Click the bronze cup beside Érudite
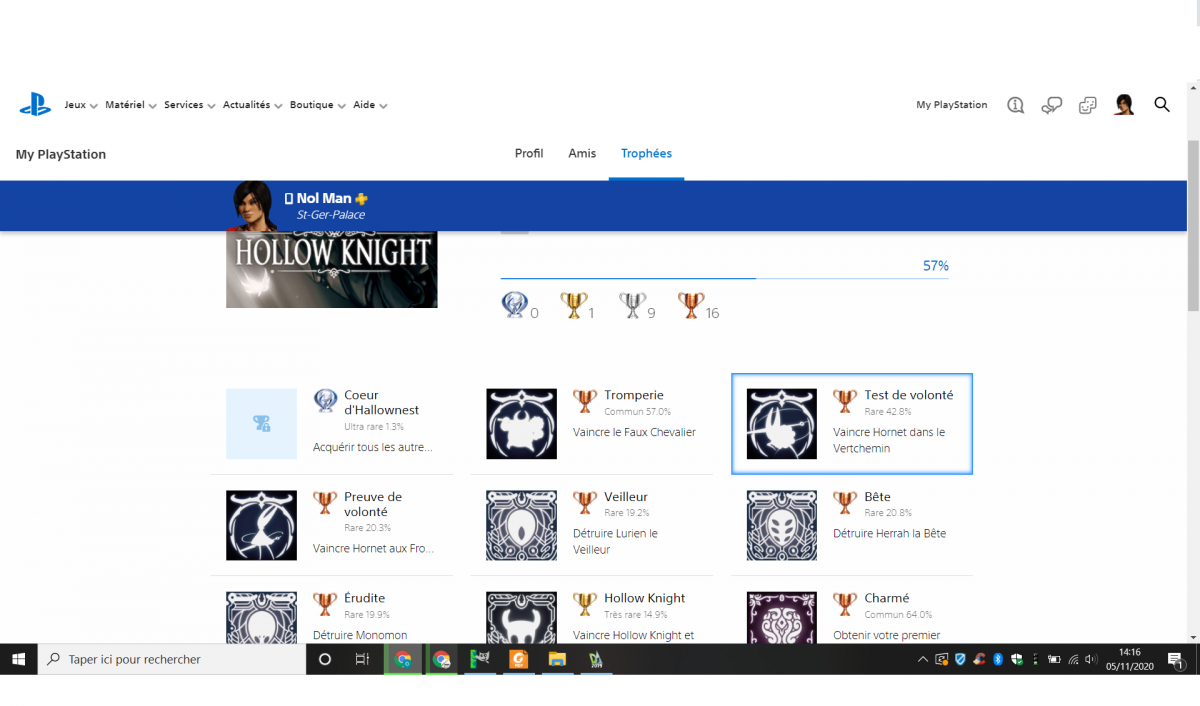 click(x=326, y=604)
